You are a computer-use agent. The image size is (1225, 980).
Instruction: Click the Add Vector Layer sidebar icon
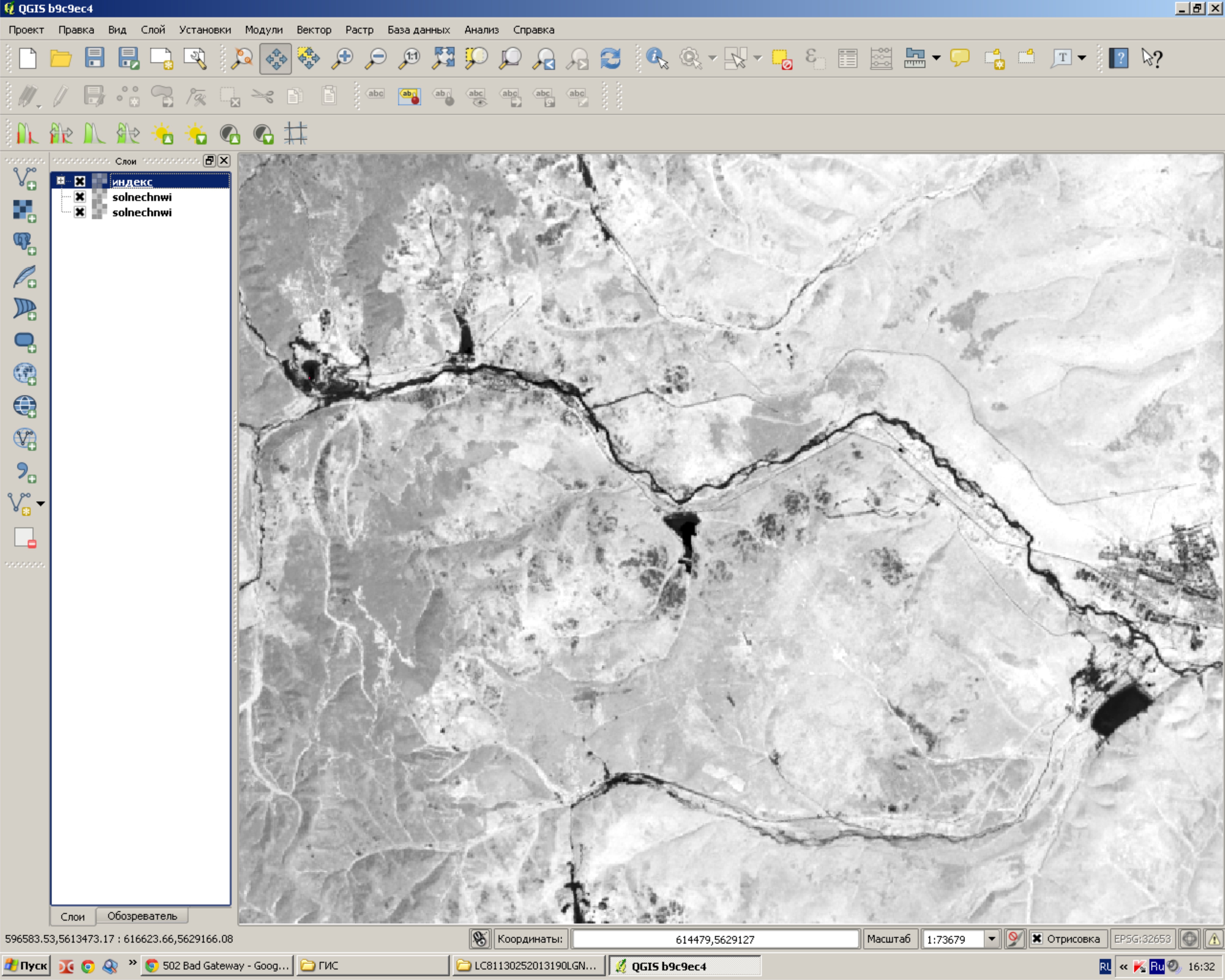[x=25, y=178]
